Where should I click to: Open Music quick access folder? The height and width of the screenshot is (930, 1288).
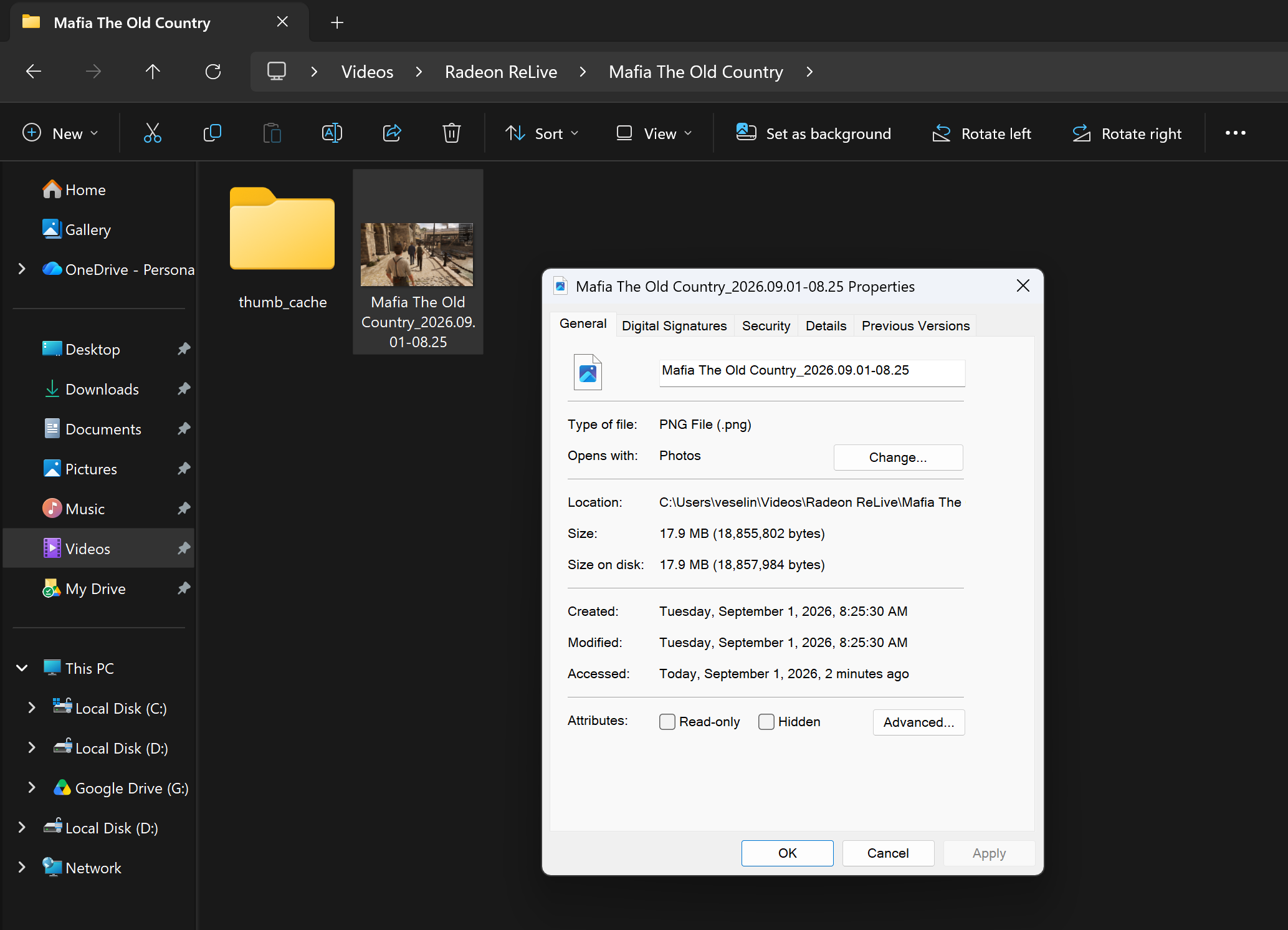pyautogui.click(x=74, y=509)
